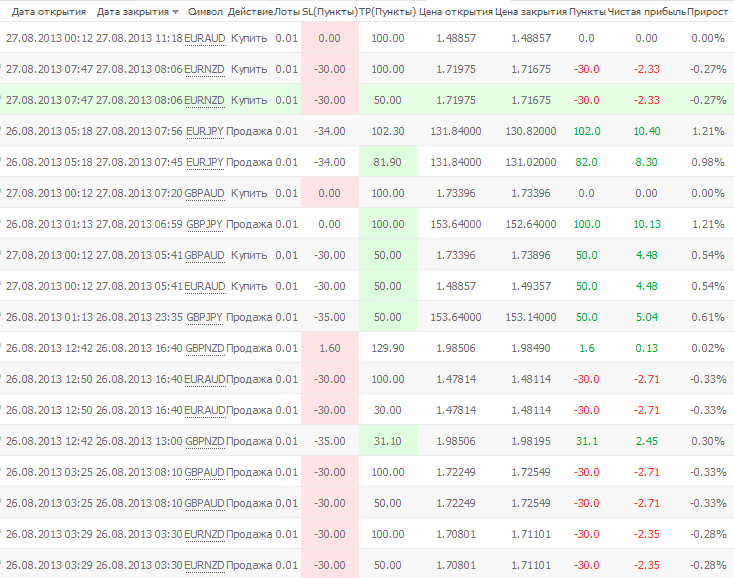Sort table by the Символ header

coord(205,12)
